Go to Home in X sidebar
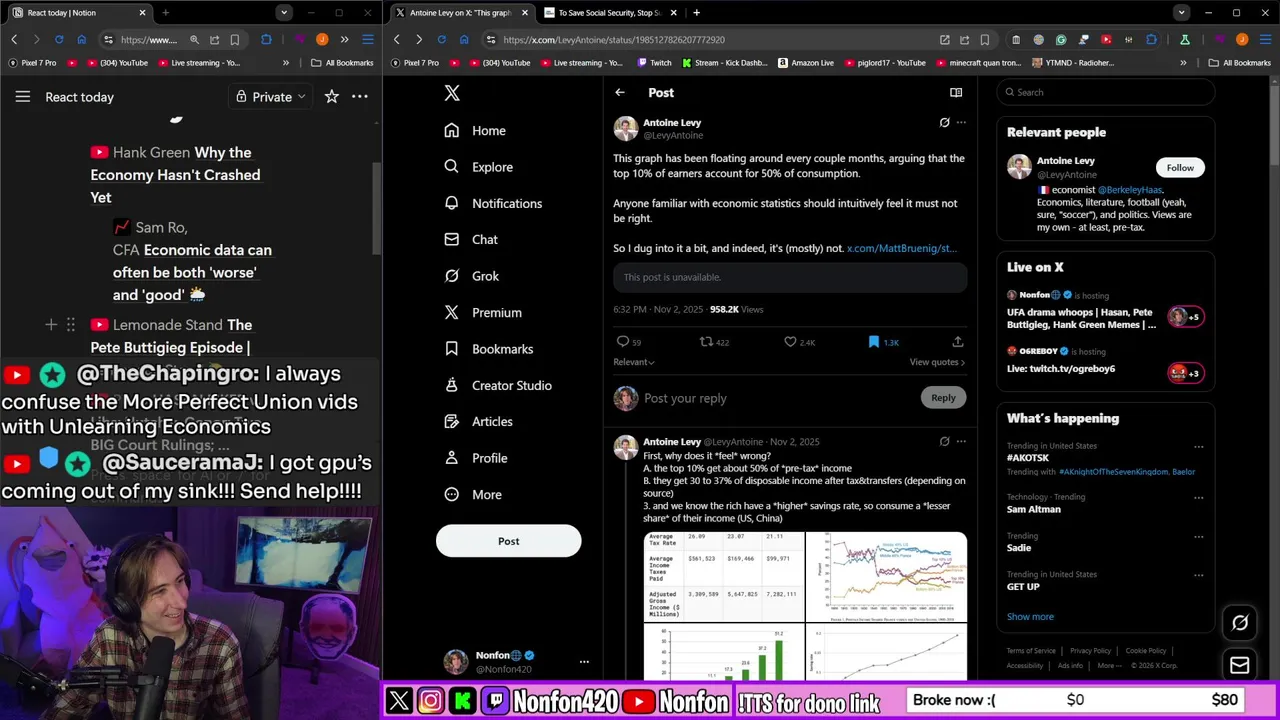This screenshot has width=1280, height=720. [475, 131]
